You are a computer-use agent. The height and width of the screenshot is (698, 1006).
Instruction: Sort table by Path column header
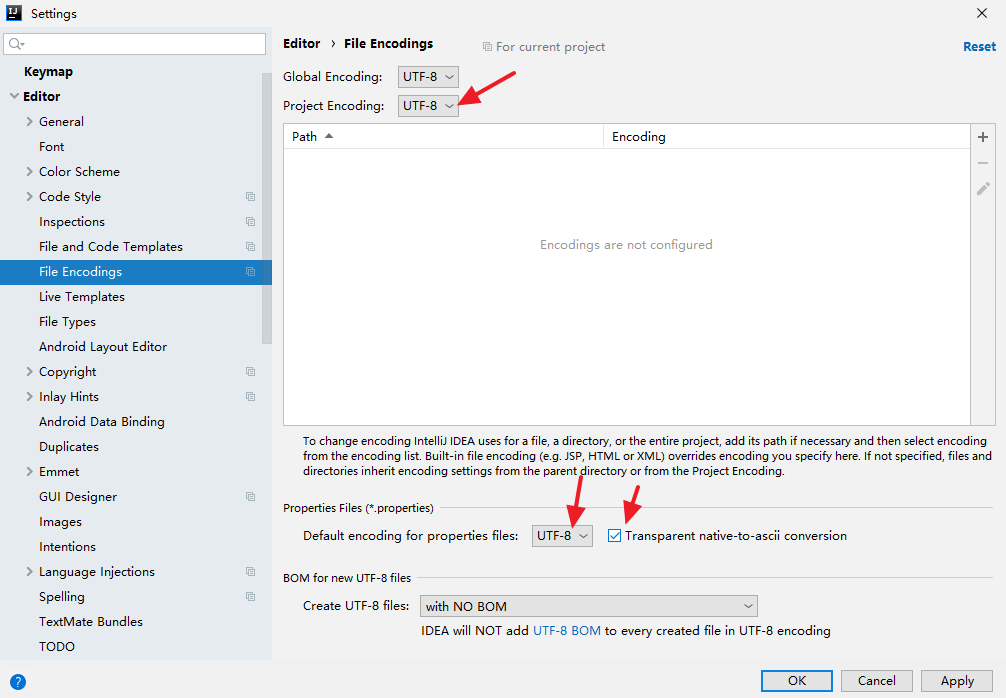coord(443,137)
